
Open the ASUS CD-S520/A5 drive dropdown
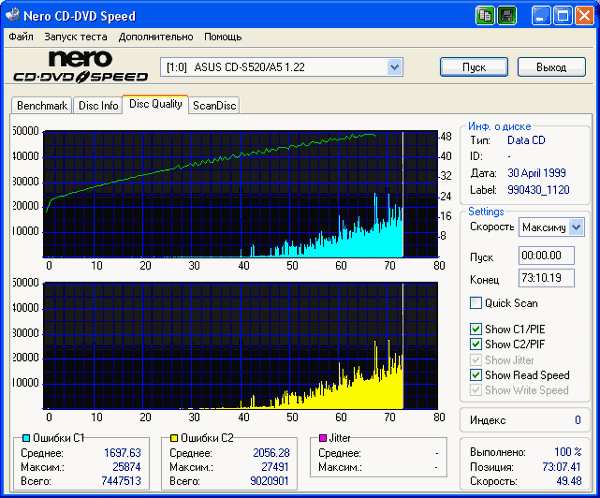394,67
